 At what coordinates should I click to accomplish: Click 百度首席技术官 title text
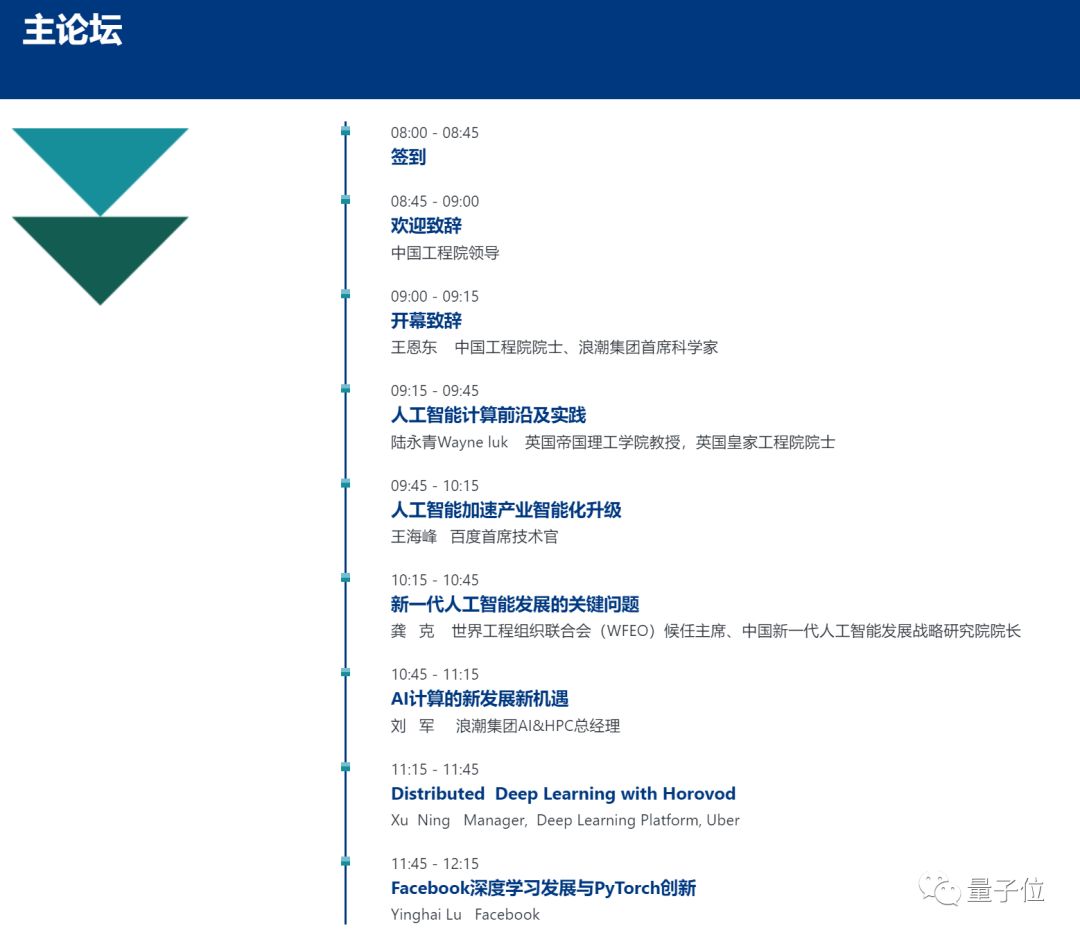pos(504,537)
